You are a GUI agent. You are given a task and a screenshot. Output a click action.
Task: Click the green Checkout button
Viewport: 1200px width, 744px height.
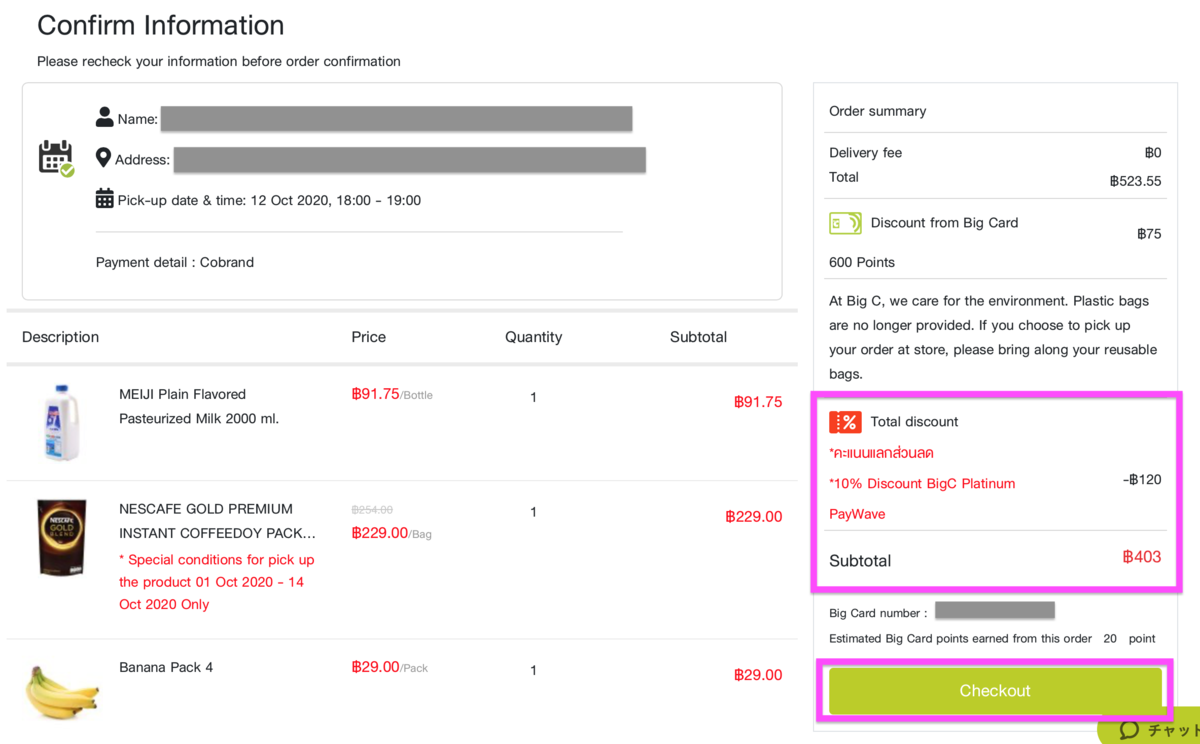(995, 691)
